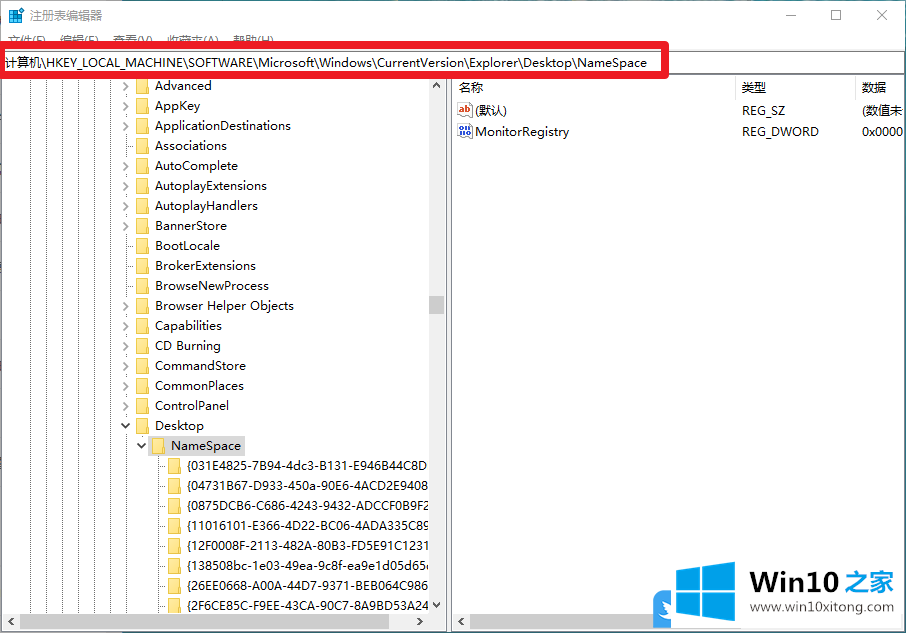
Task: Select the {0875DCB6-C686-4243 subkey
Action: click(x=307, y=506)
